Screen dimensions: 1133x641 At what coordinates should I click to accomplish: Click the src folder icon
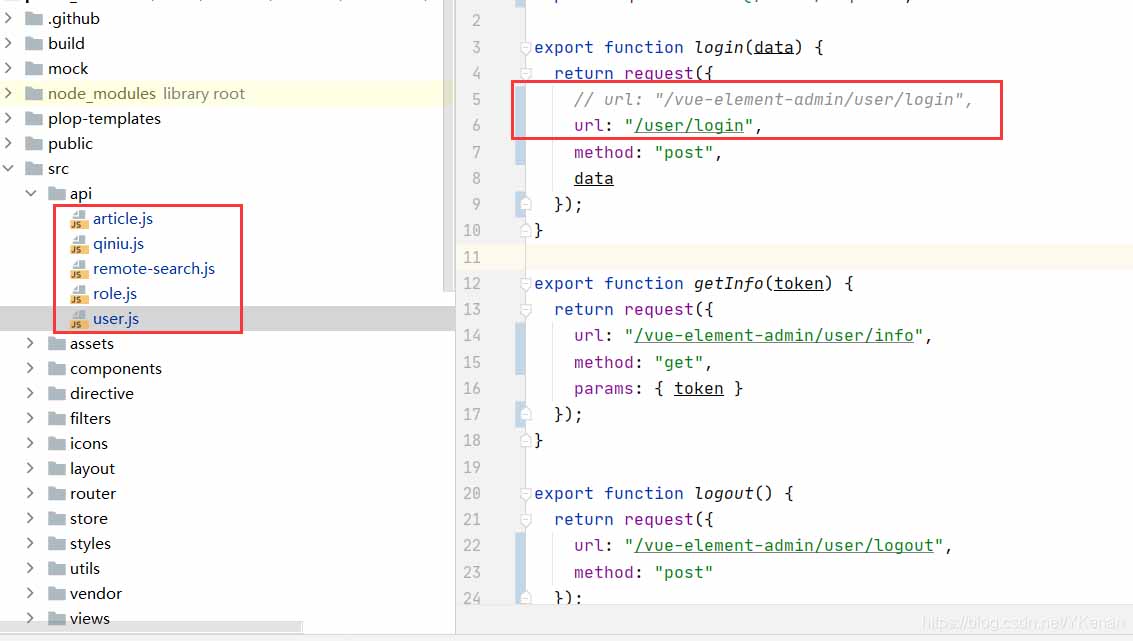tap(34, 168)
